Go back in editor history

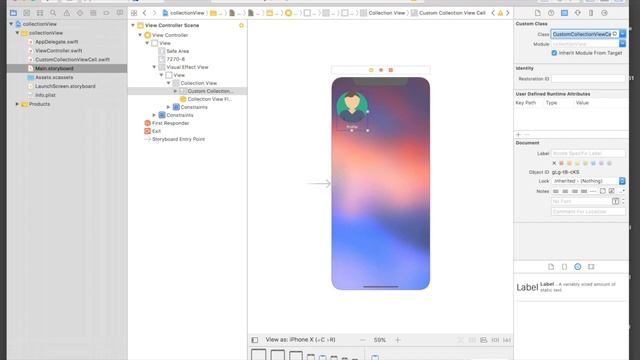(144, 13)
